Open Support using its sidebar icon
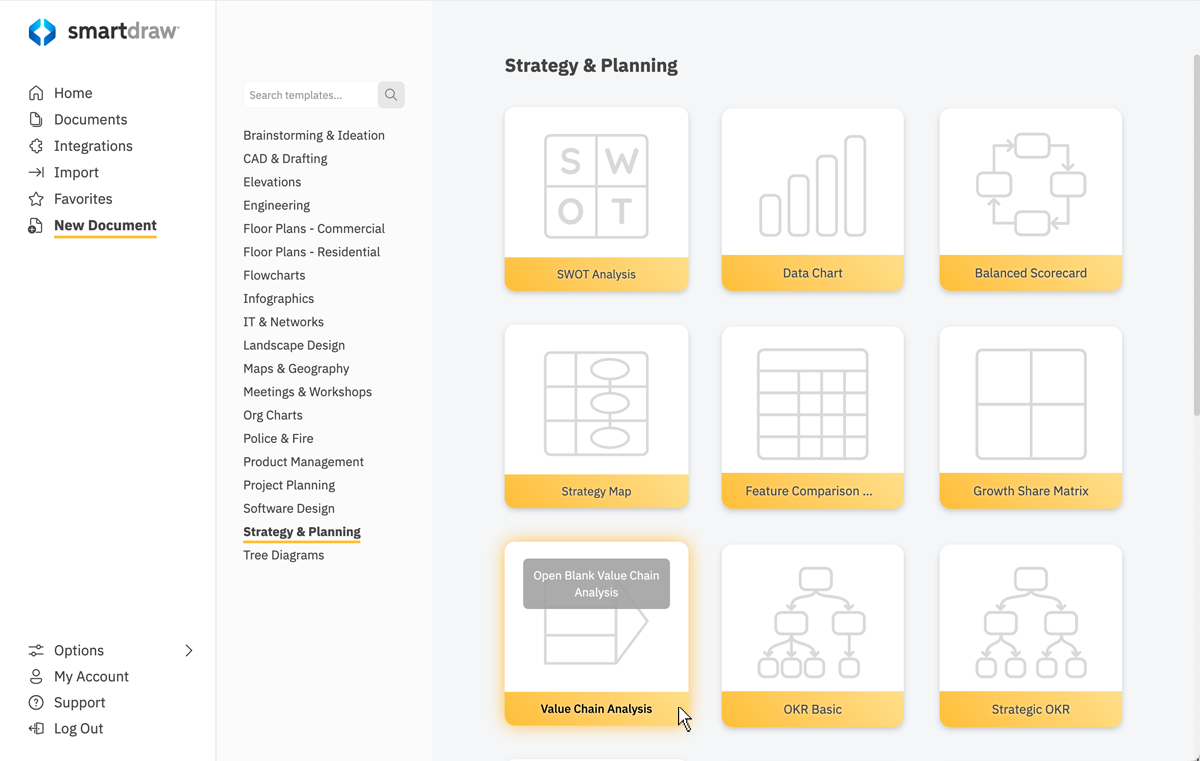1200x761 pixels. tap(36, 702)
